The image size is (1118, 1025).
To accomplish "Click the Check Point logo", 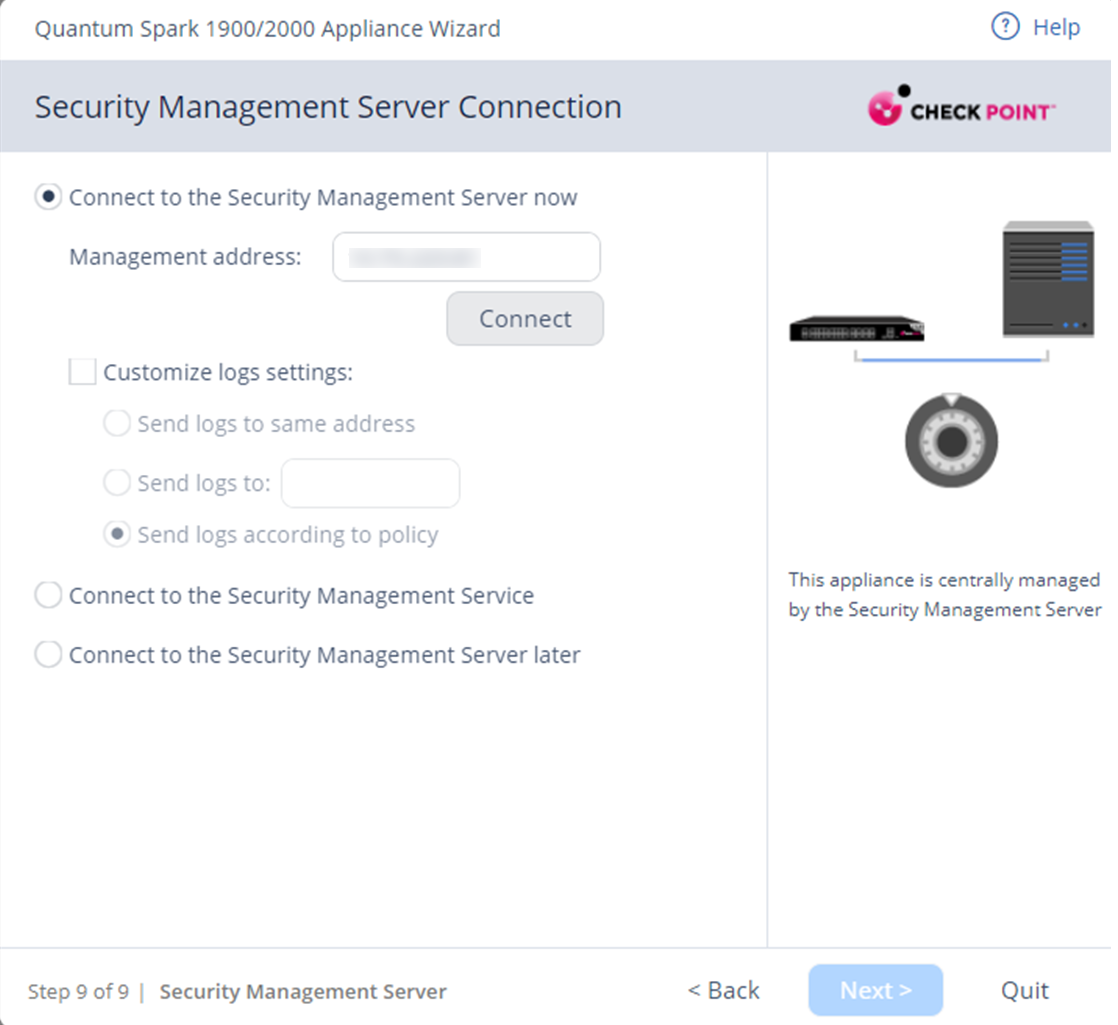I will pyautogui.click(x=961, y=106).
